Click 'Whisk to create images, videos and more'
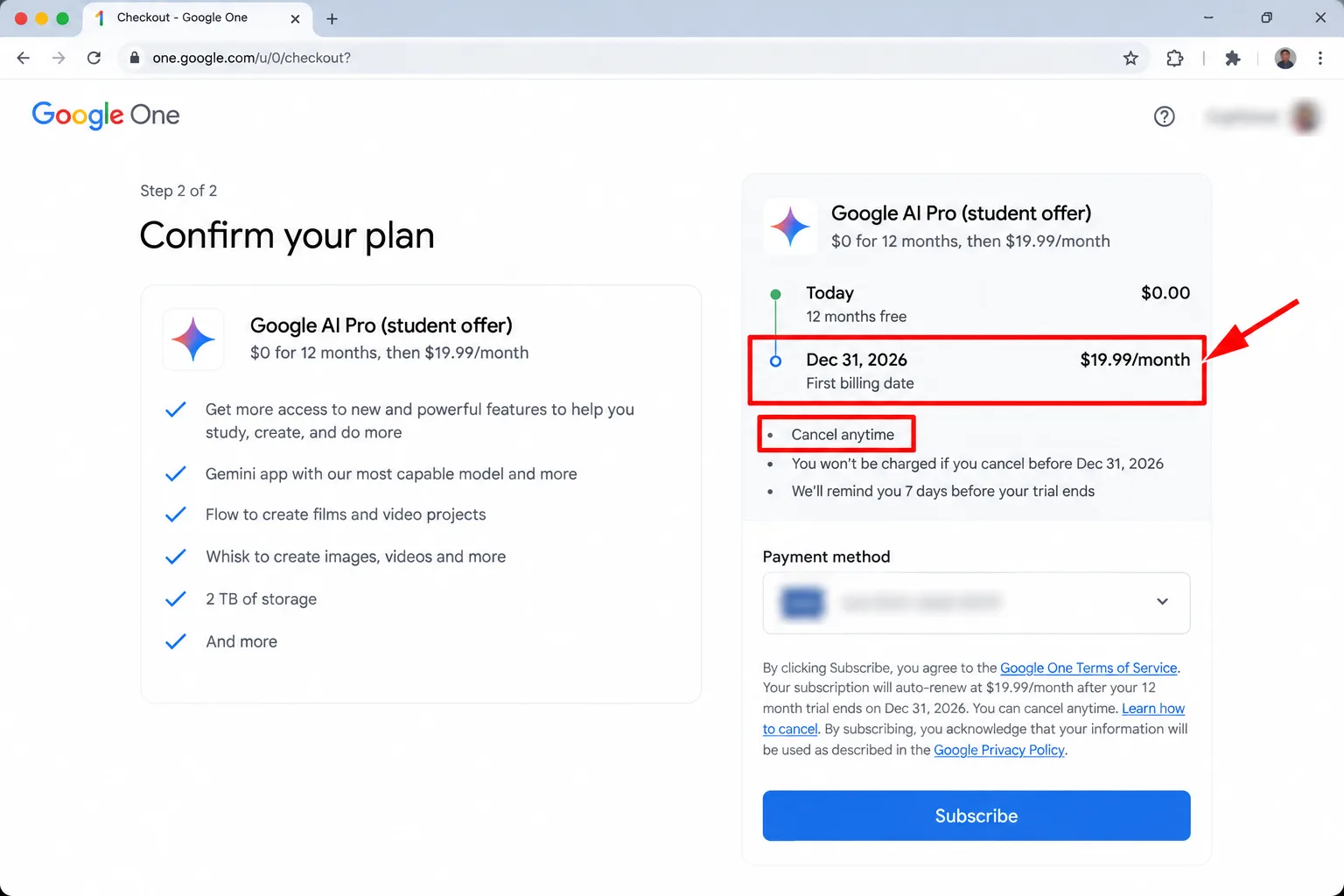 point(355,556)
